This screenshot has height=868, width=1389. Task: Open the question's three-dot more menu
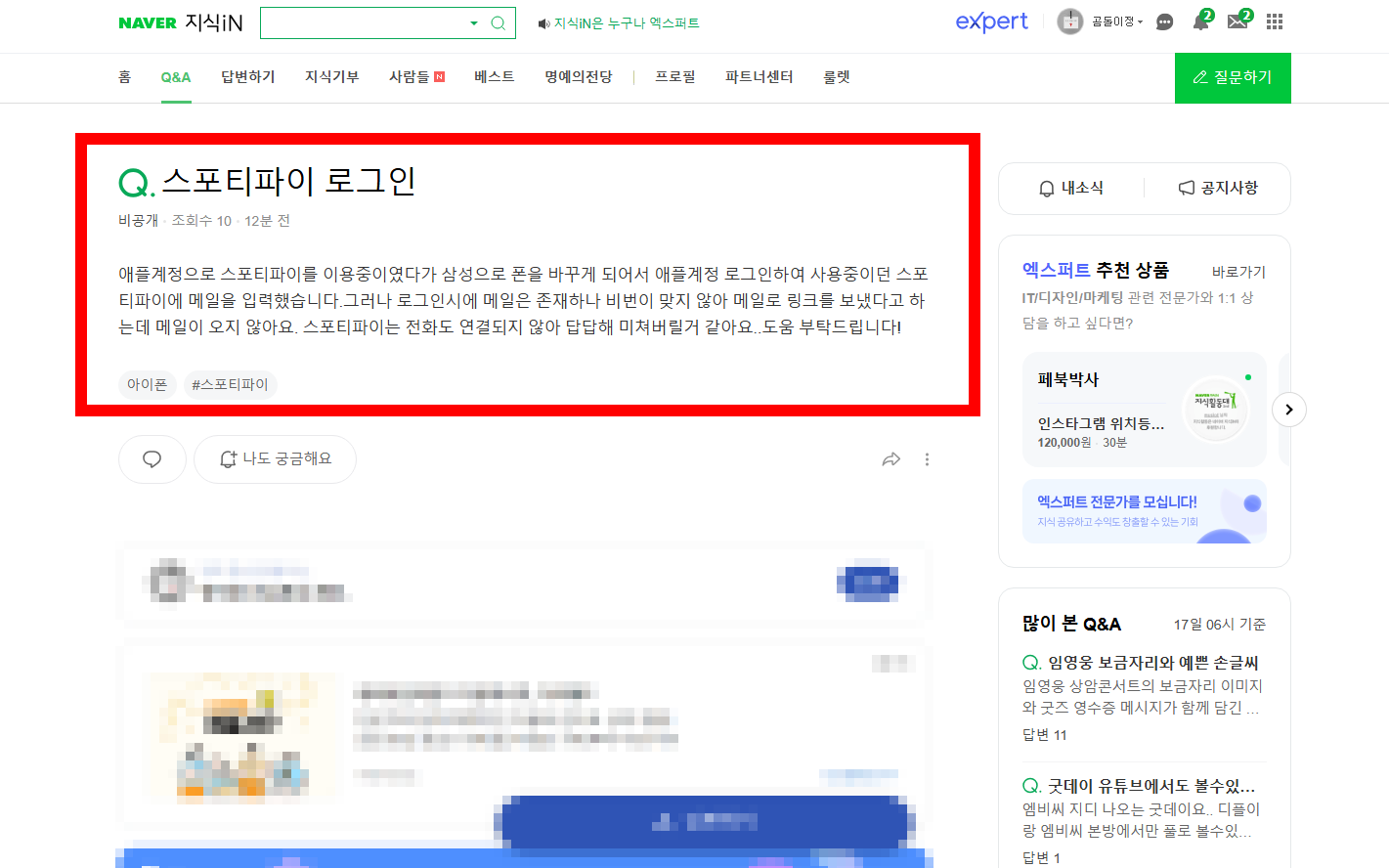(928, 459)
